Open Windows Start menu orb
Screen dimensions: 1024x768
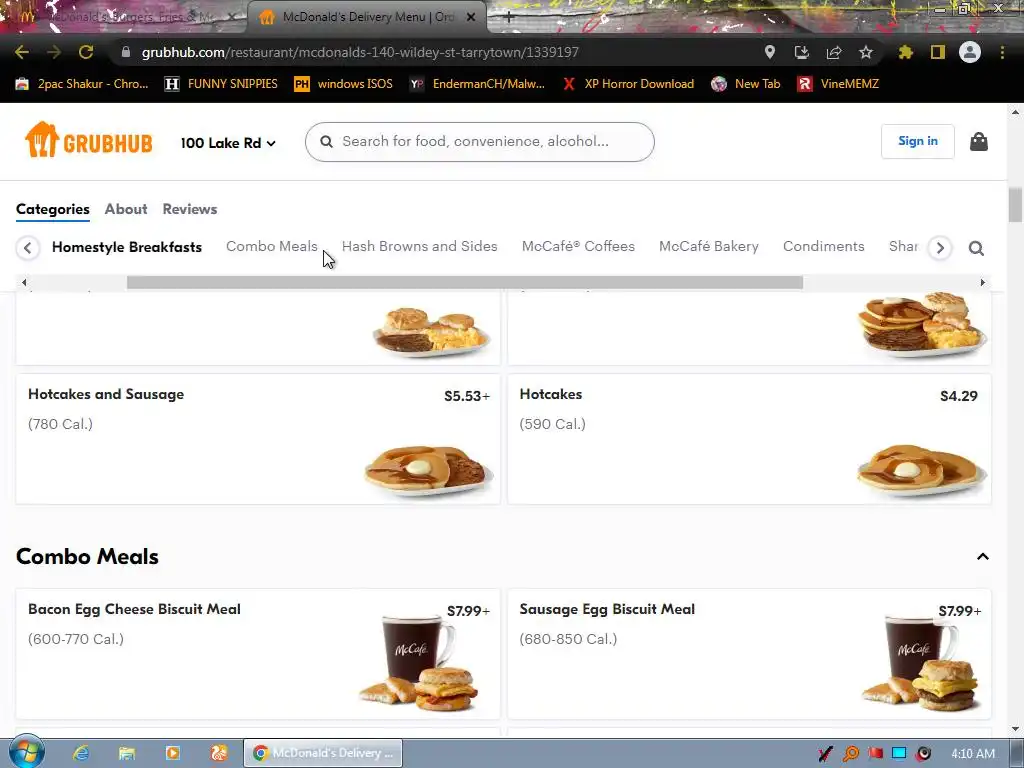pyautogui.click(x=27, y=752)
